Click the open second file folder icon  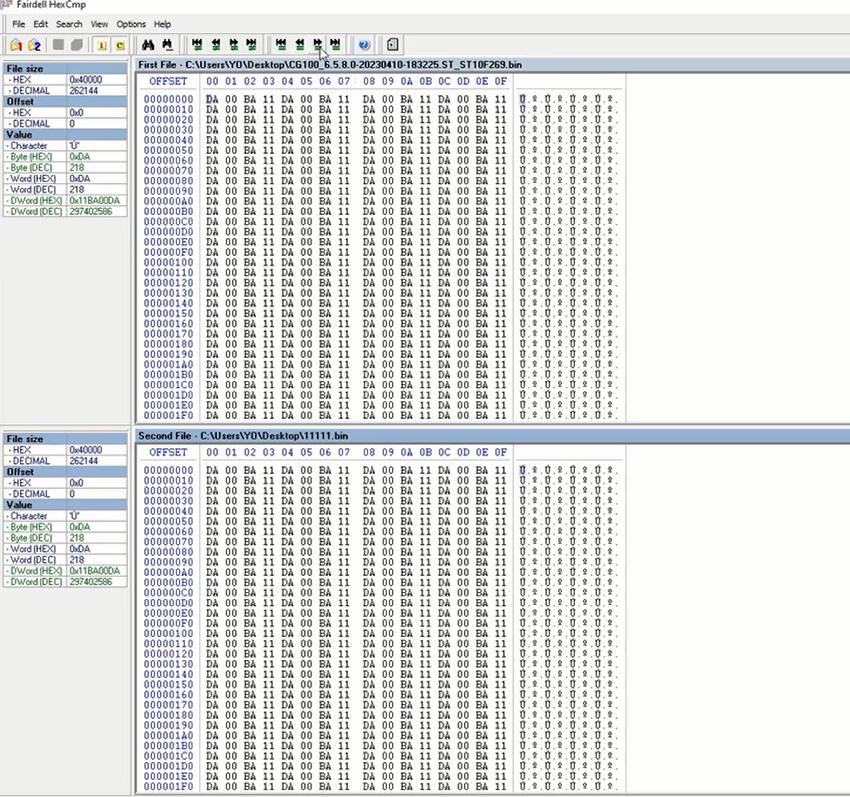35,45
